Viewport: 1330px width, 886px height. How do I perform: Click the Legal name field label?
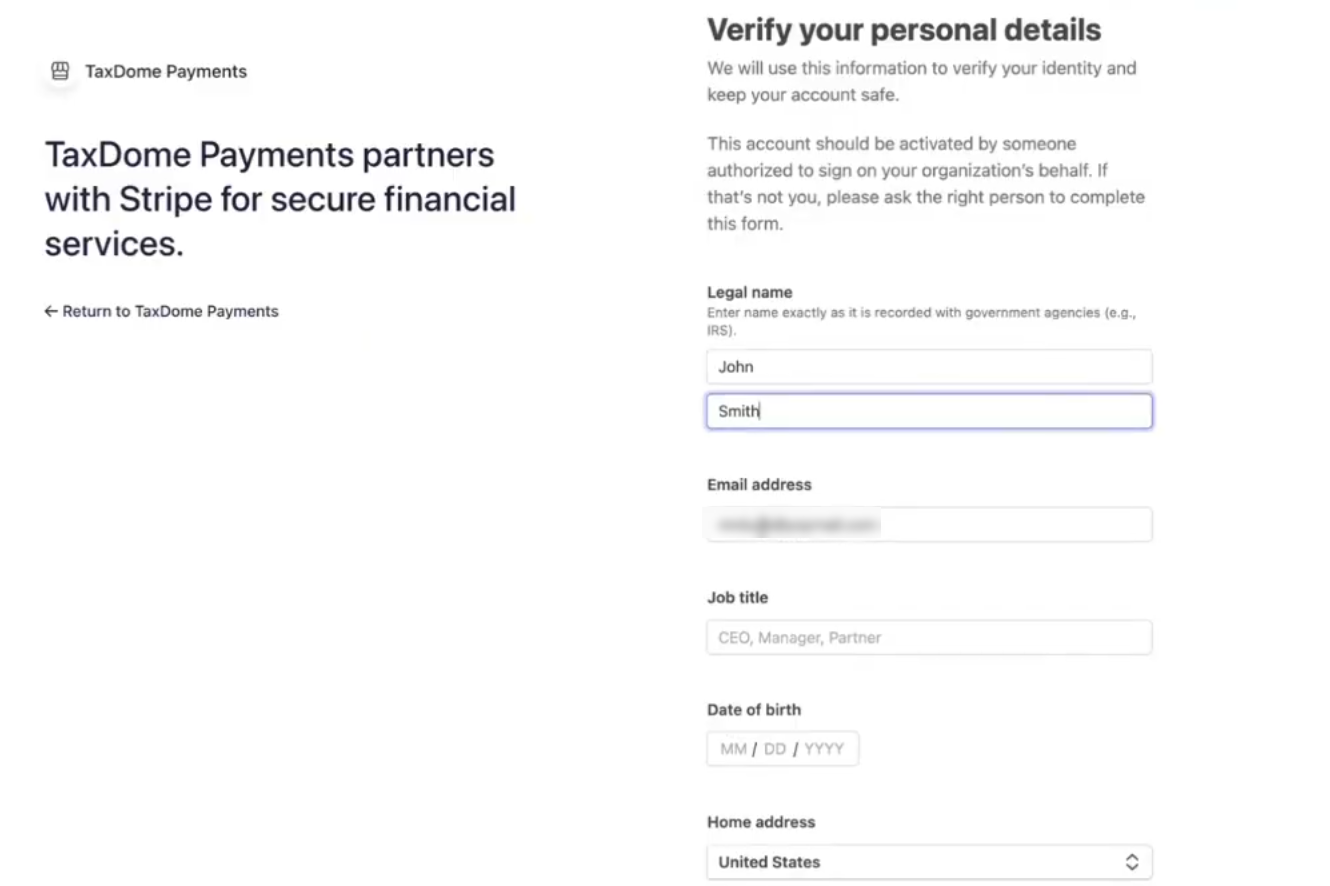point(749,292)
